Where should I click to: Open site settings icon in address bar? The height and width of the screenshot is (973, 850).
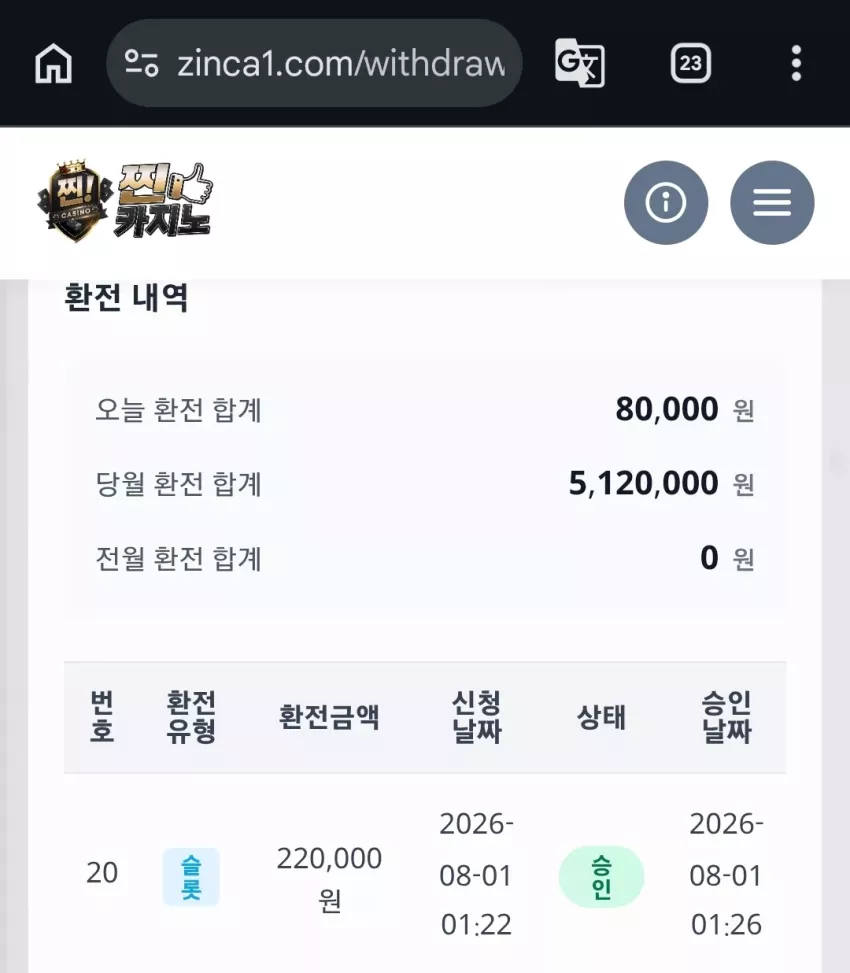point(141,63)
